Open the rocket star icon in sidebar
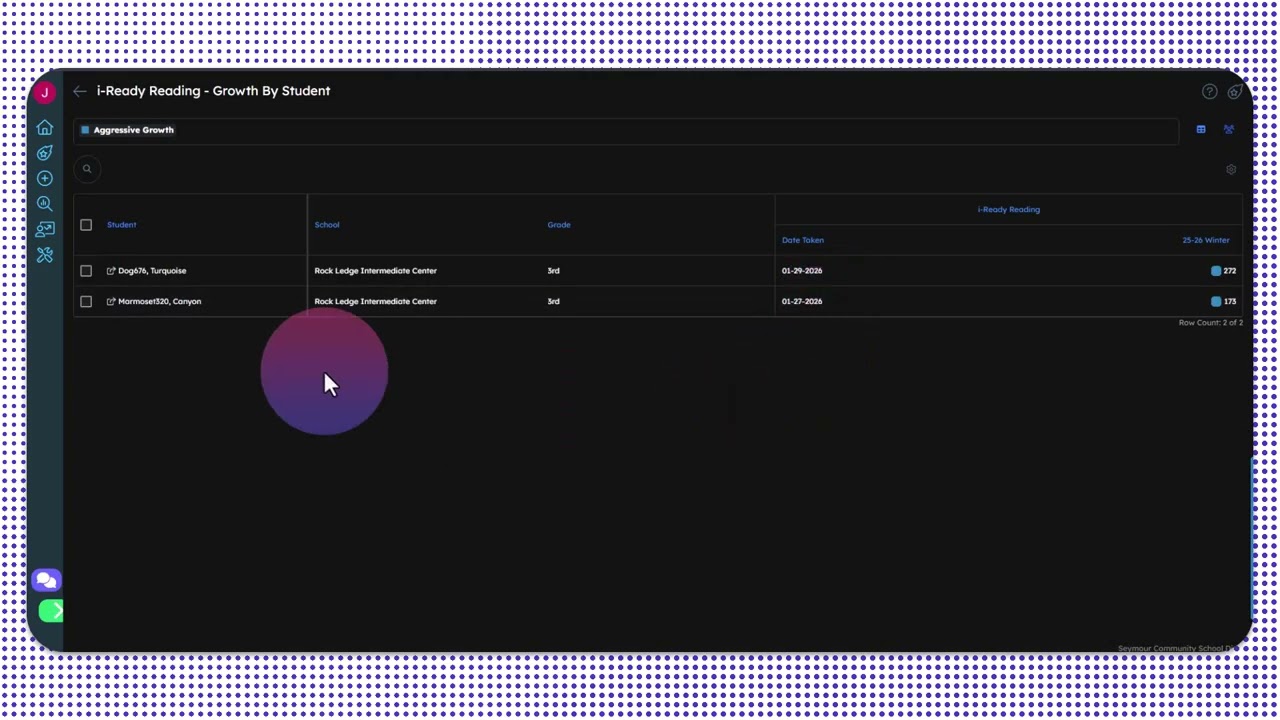Viewport: 1280px width, 720px height. click(x=45, y=153)
